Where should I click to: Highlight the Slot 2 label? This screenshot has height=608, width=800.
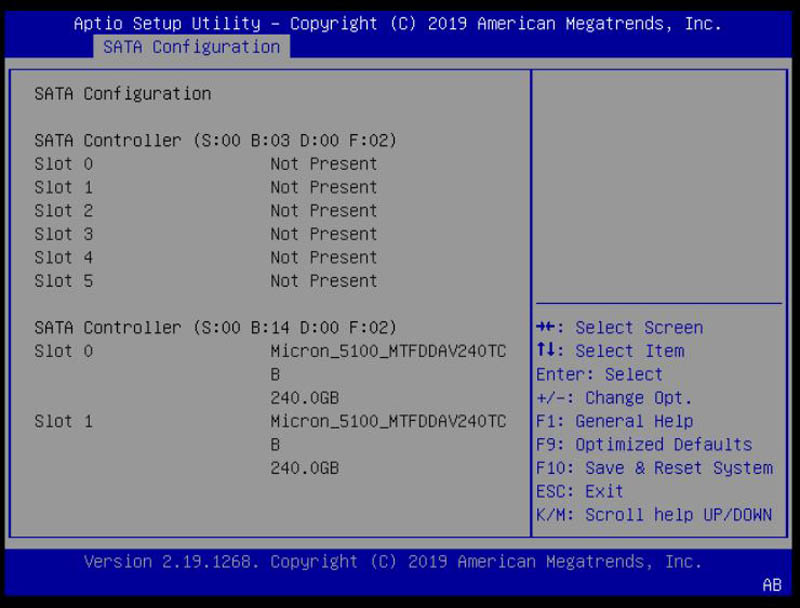tap(64, 211)
